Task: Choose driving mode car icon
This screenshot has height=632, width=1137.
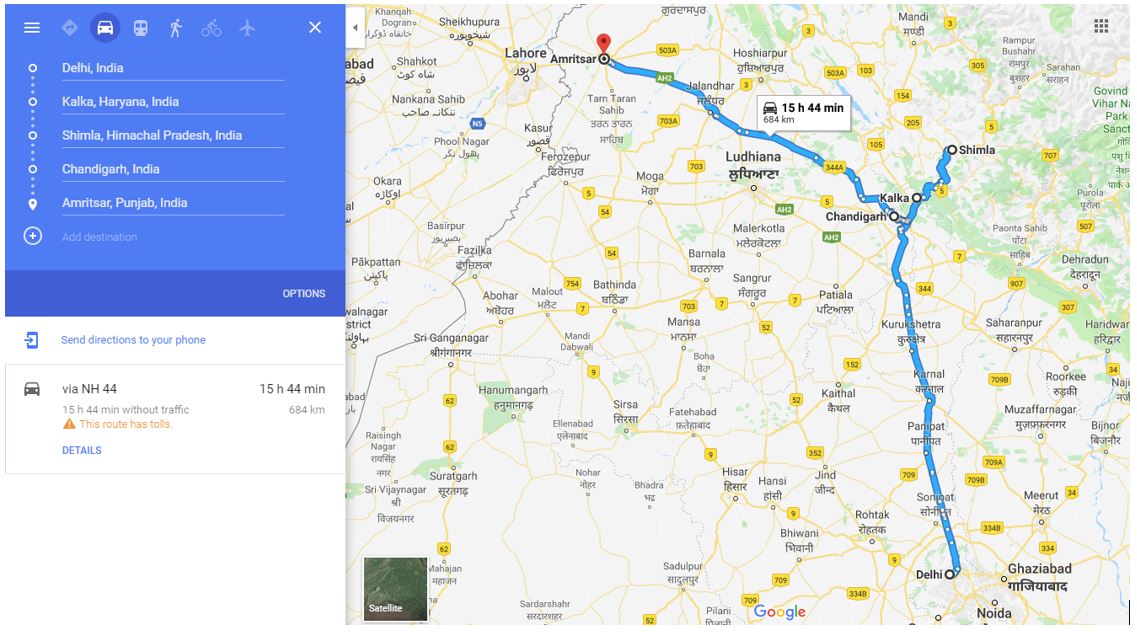Action: pyautogui.click(x=105, y=28)
